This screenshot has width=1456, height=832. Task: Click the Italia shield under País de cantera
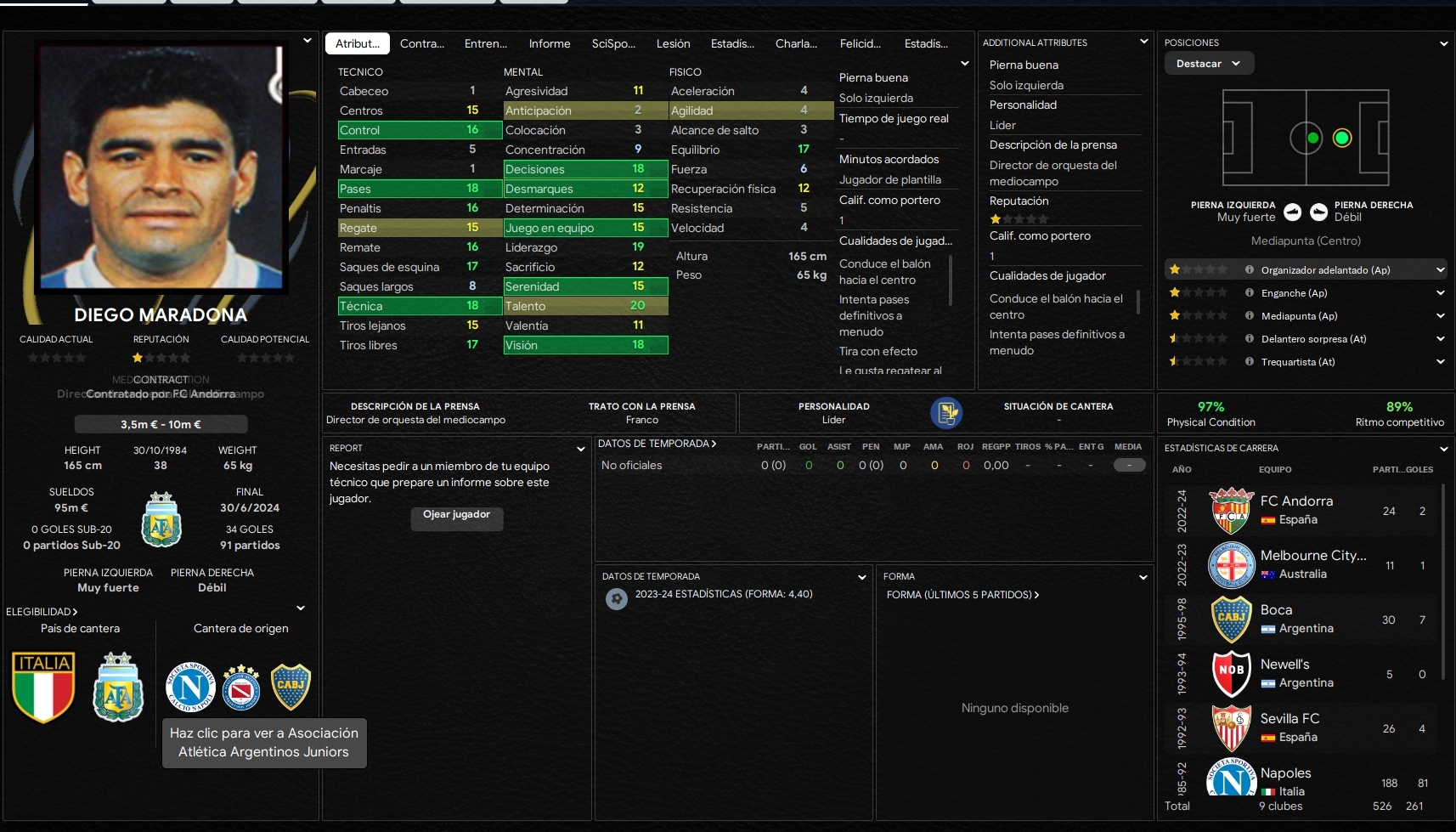tap(43, 687)
